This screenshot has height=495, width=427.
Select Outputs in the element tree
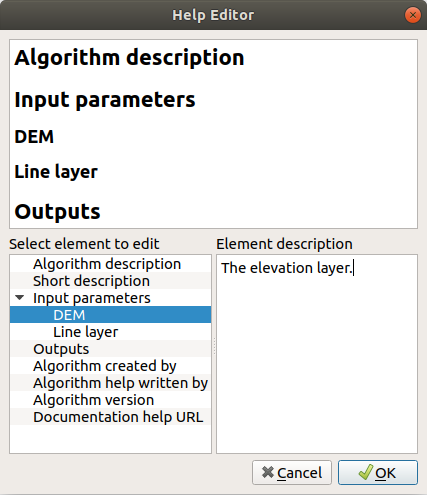click(110, 349)
